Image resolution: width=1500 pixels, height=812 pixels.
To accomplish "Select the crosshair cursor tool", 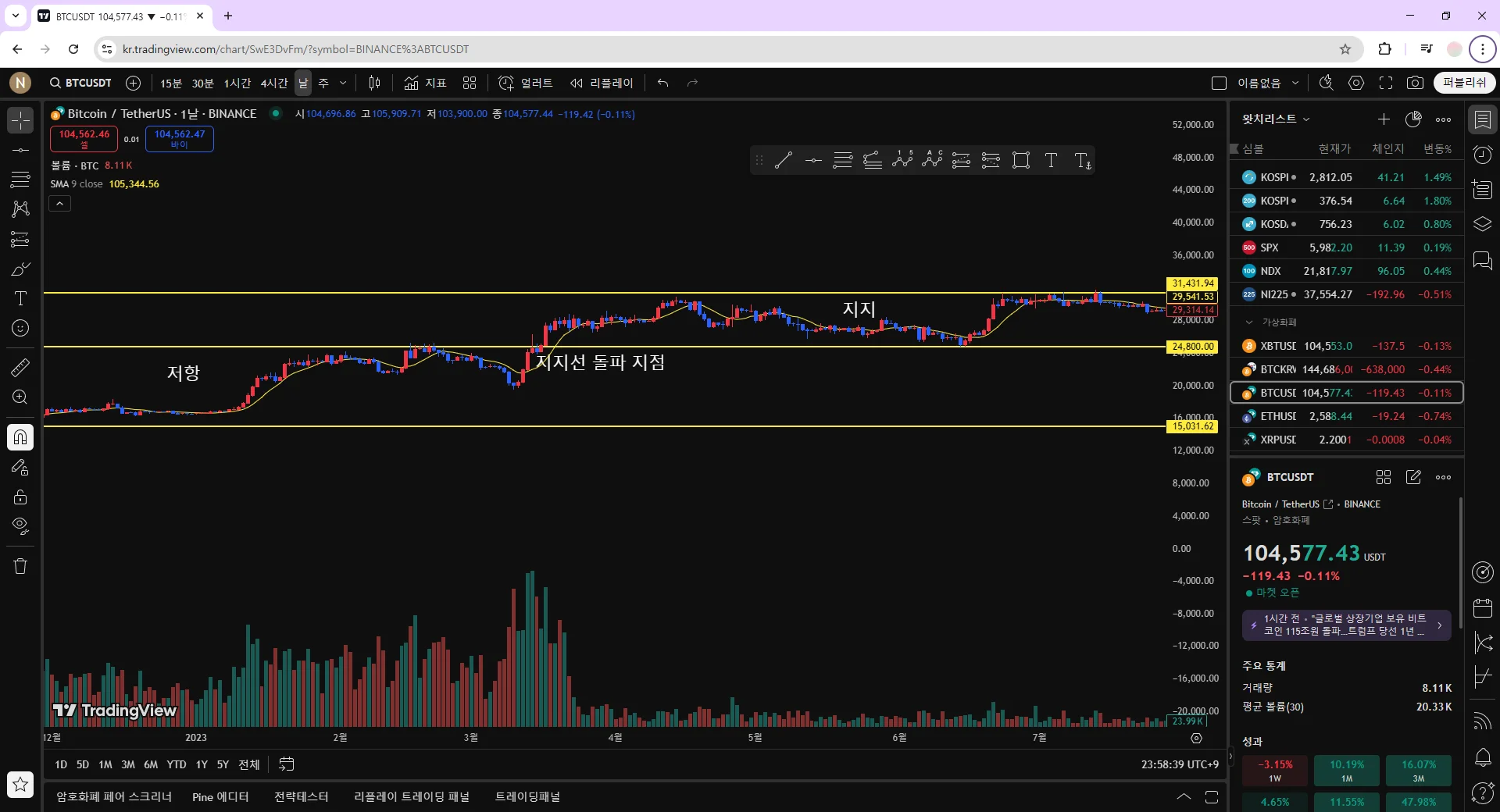I will (20, 120).
